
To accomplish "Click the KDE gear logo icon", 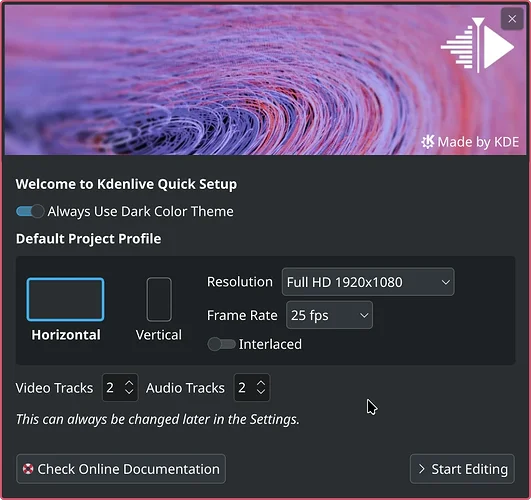I will [428, 142].
